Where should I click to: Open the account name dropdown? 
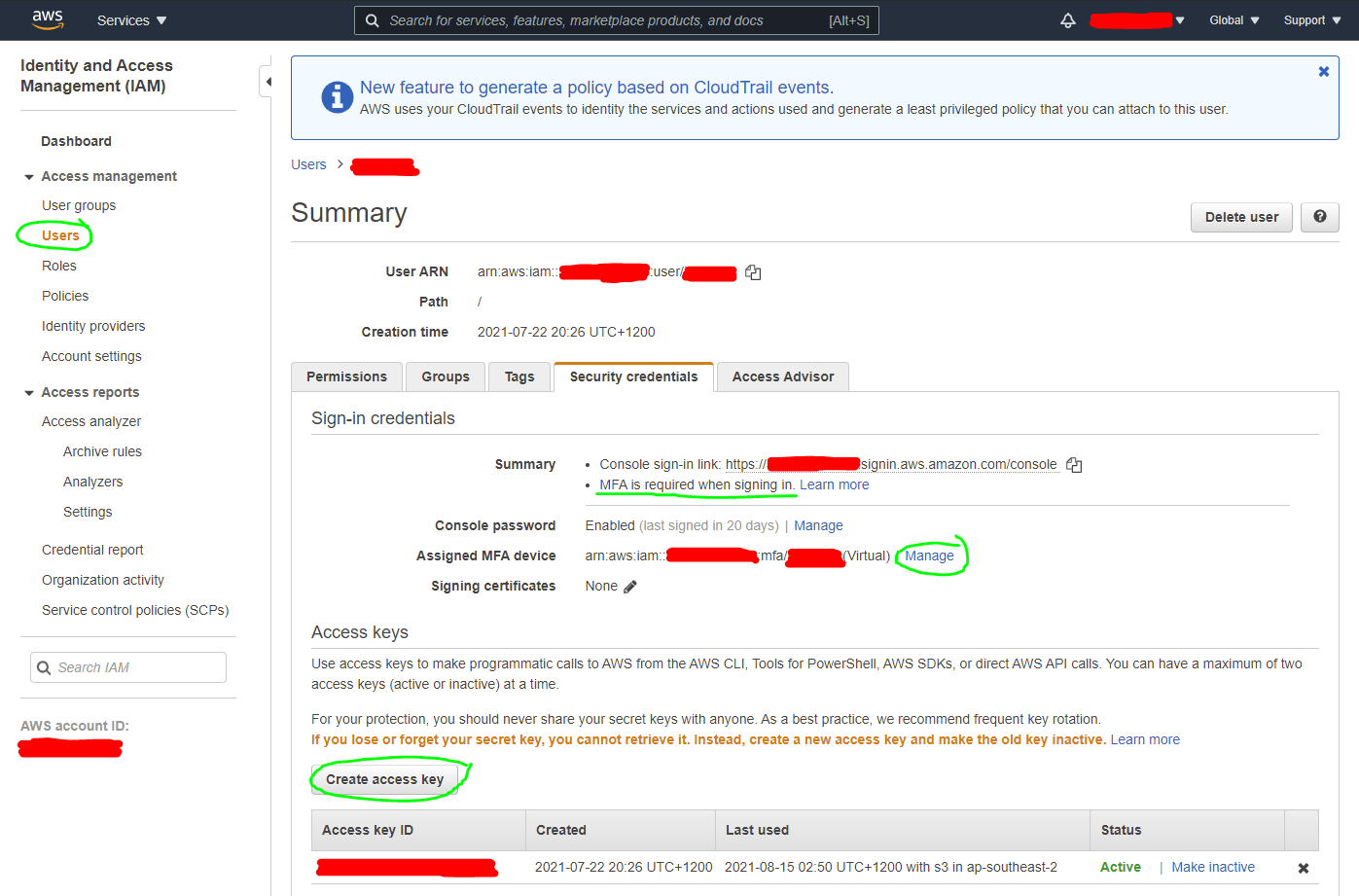(1136, 20)
